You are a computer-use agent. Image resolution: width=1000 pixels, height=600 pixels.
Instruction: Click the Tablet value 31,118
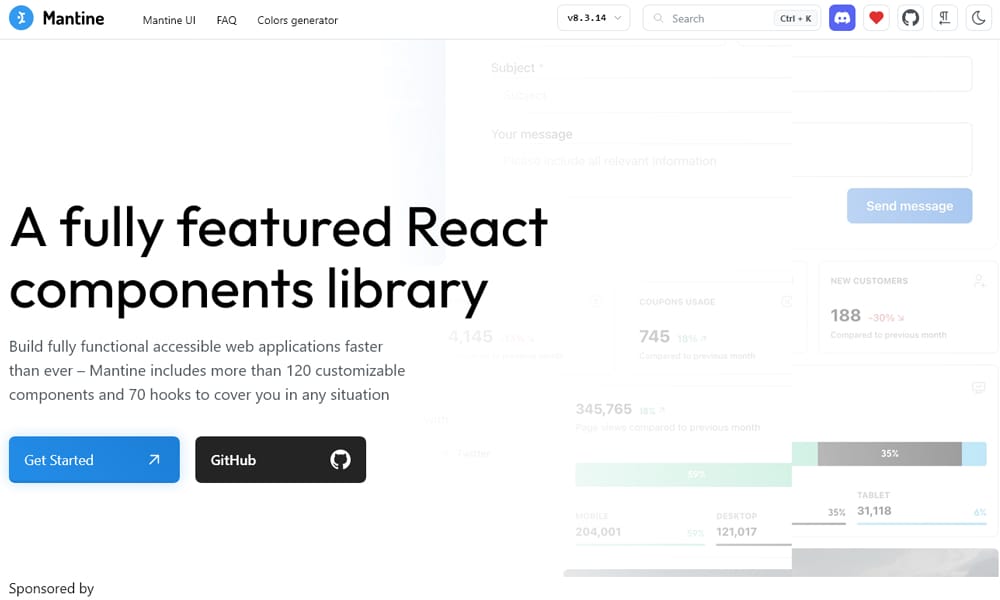coord(874,511)
